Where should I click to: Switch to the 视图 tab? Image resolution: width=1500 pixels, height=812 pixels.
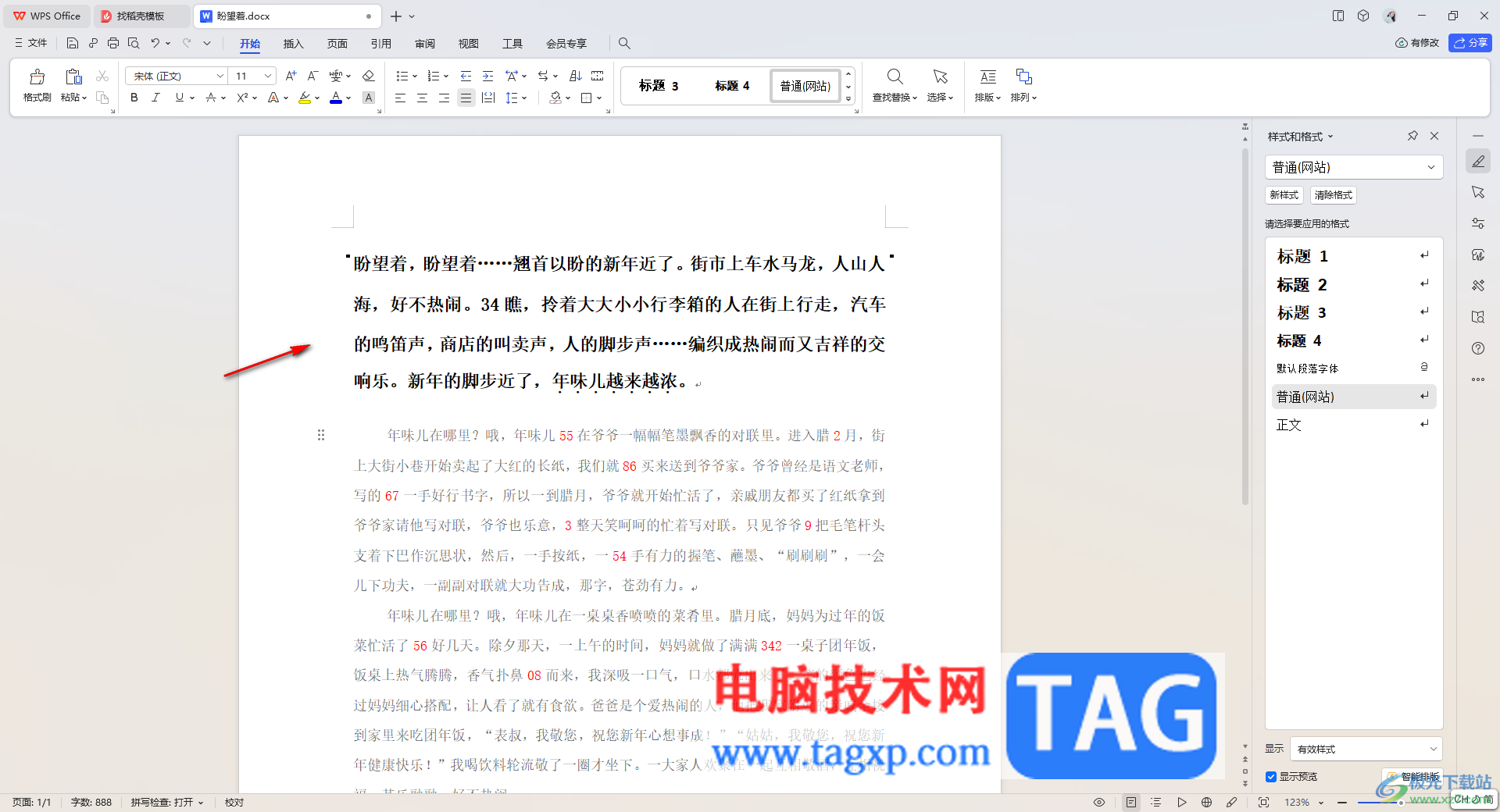pos(468,44)
